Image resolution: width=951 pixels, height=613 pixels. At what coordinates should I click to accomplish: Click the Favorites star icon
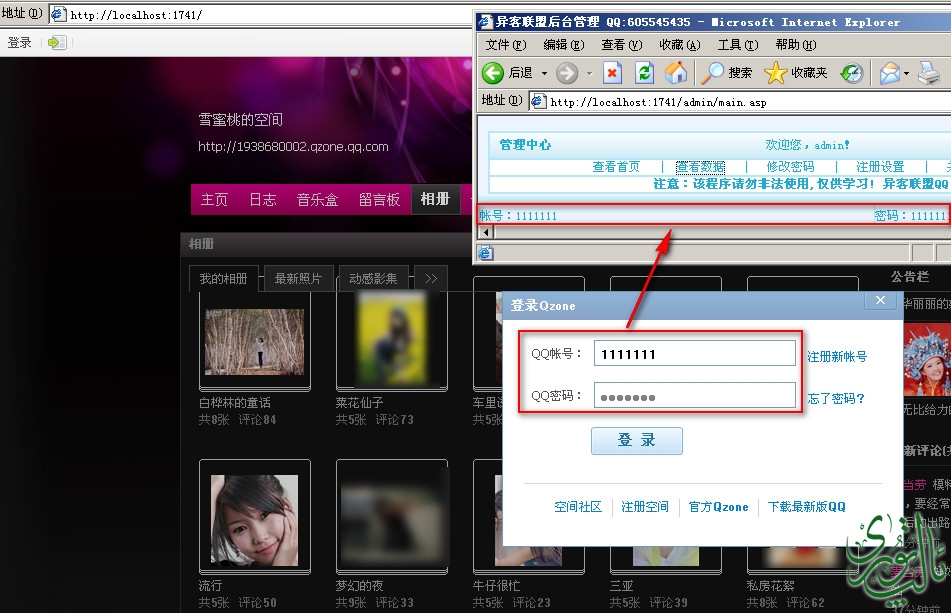pos(775,73)
